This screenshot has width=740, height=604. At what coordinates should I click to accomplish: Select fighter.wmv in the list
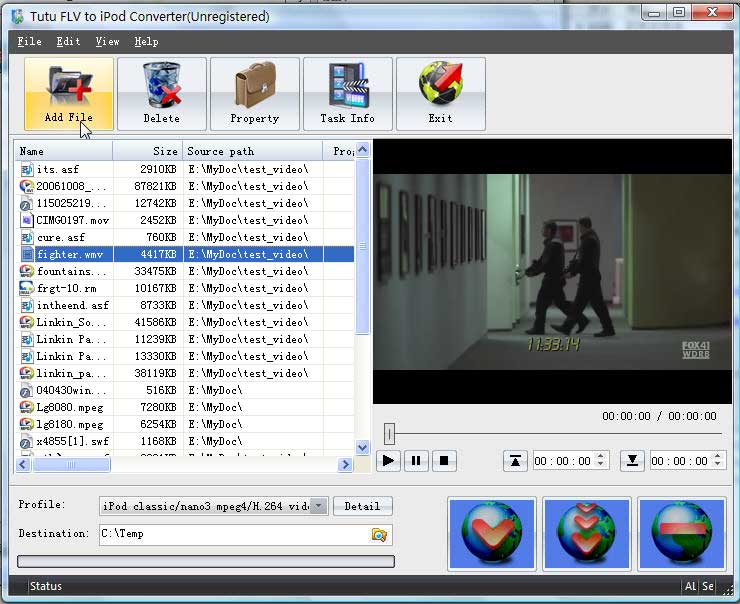tap(185, 254)
